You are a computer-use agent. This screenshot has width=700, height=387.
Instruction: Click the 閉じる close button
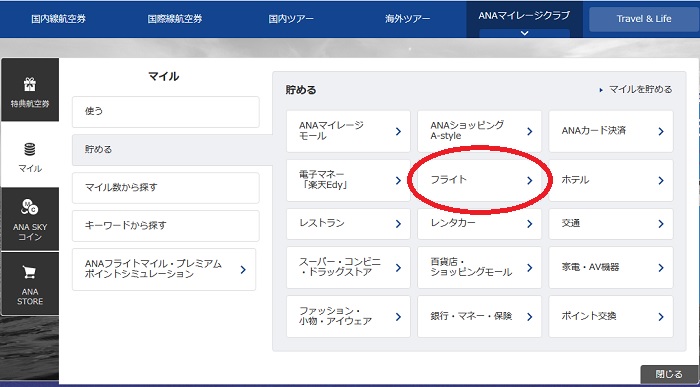[669, 374]
